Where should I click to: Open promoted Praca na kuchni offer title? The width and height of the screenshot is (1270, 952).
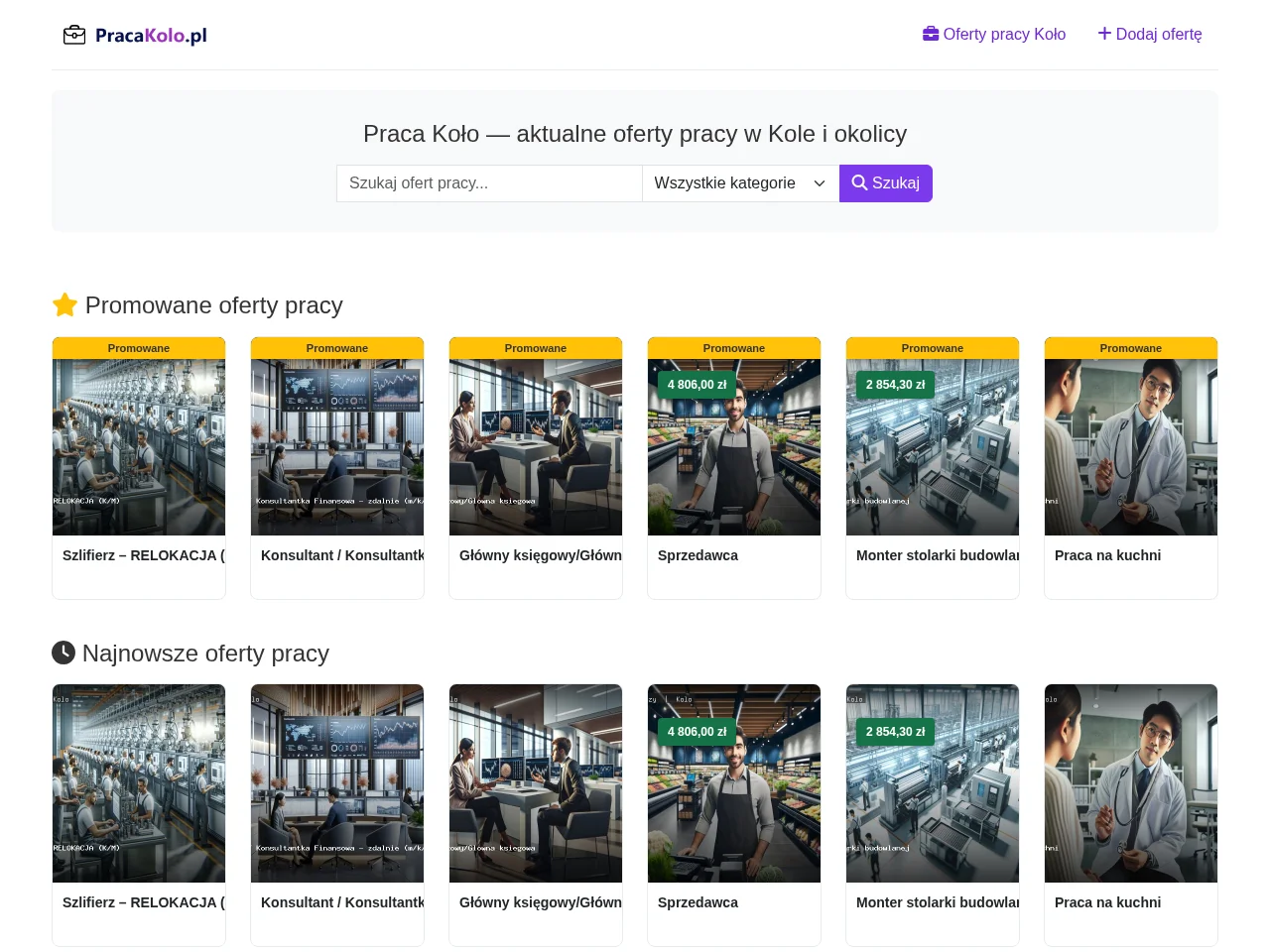(x=1107, y=555)
